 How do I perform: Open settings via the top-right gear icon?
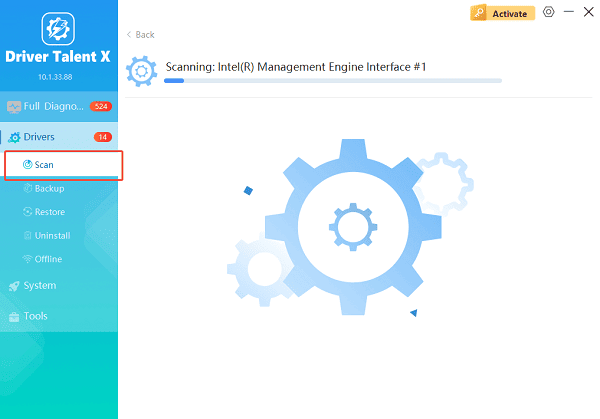click(x=547, y=13)
